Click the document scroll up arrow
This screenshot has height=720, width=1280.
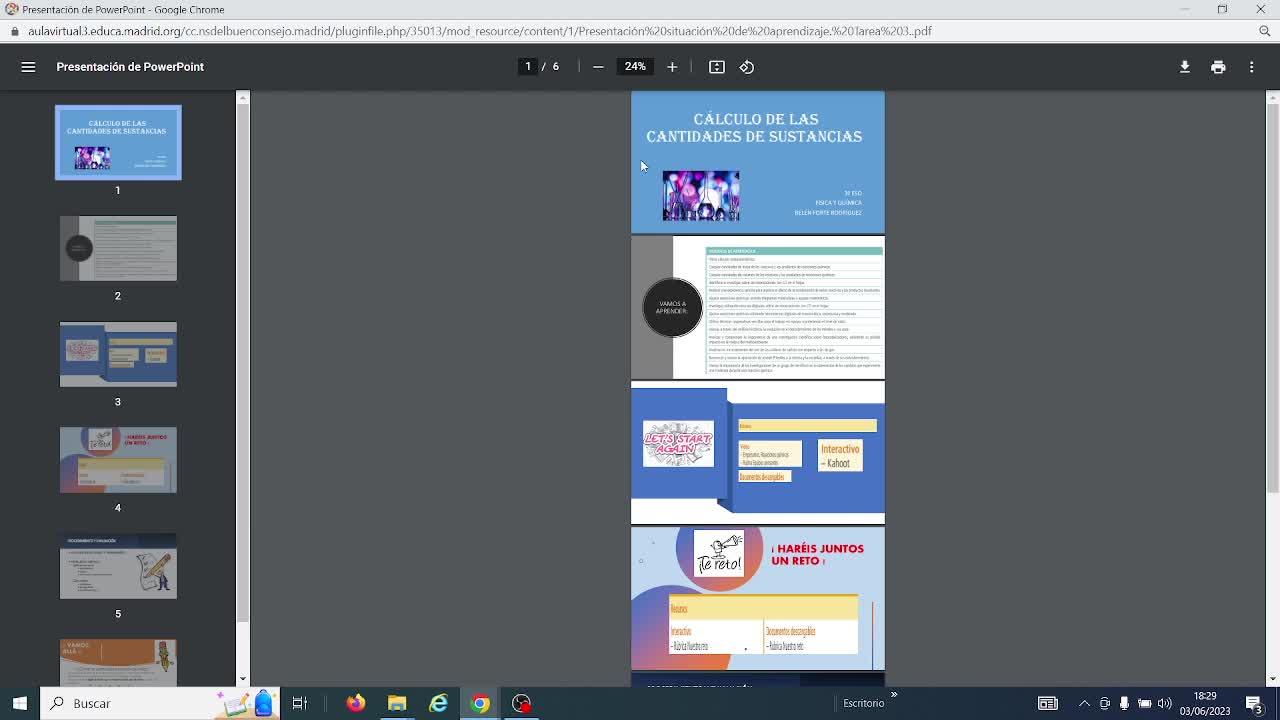coord(1272,97)
